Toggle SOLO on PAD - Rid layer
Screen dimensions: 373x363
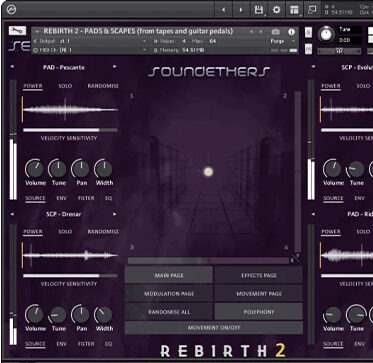click(x=363, y=232)
